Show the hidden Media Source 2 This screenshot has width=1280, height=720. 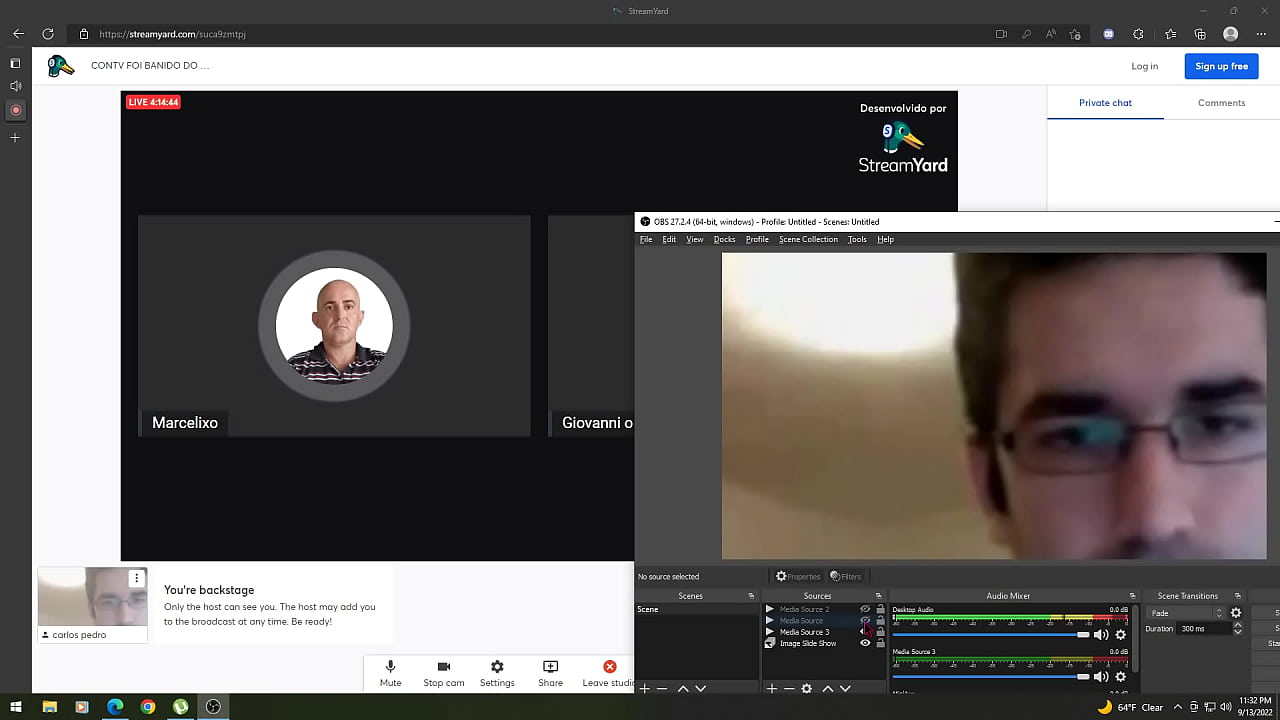[x=864, y=609]
